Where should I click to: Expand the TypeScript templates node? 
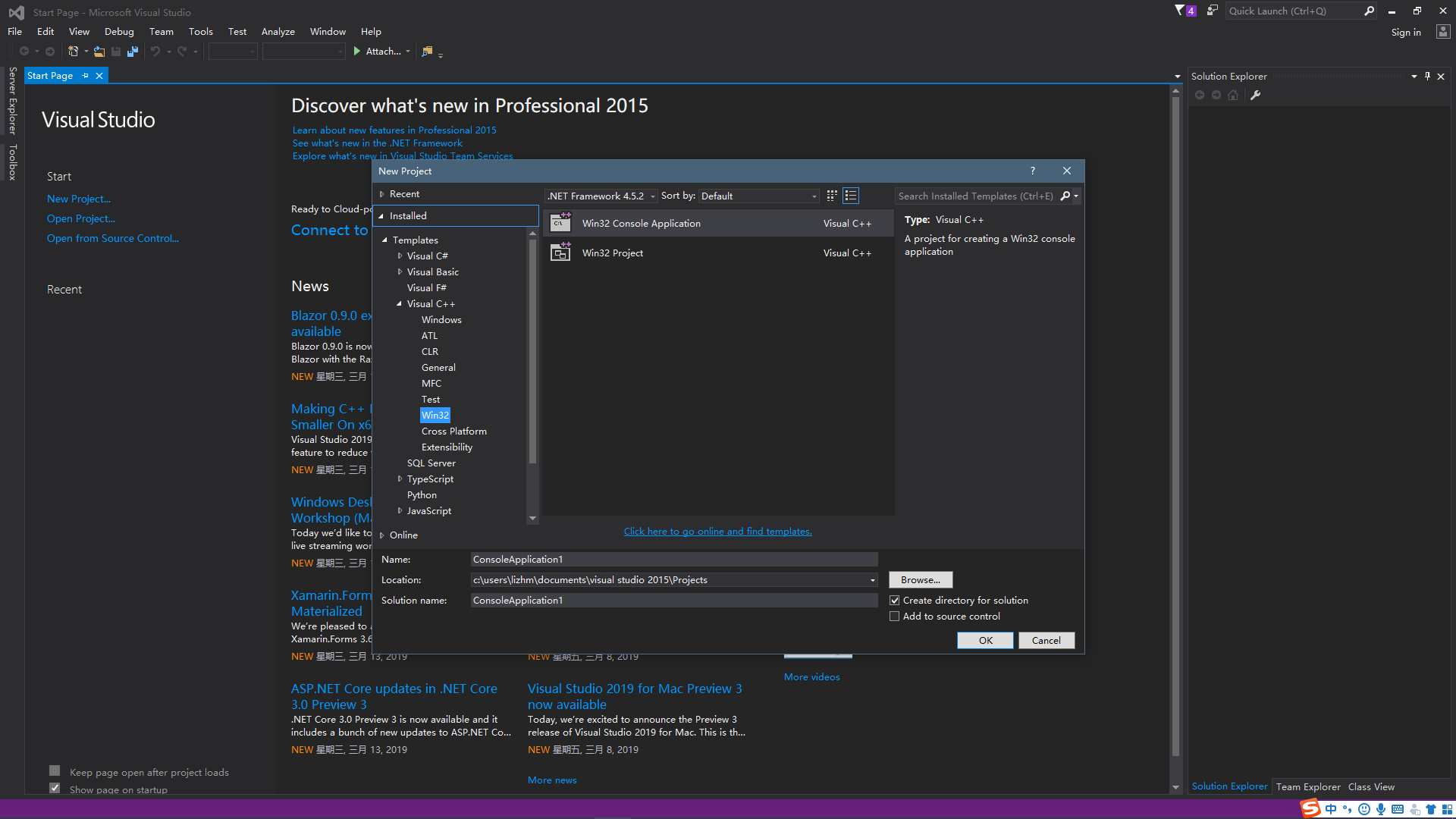pyautogui.click(x=400, y=479)
